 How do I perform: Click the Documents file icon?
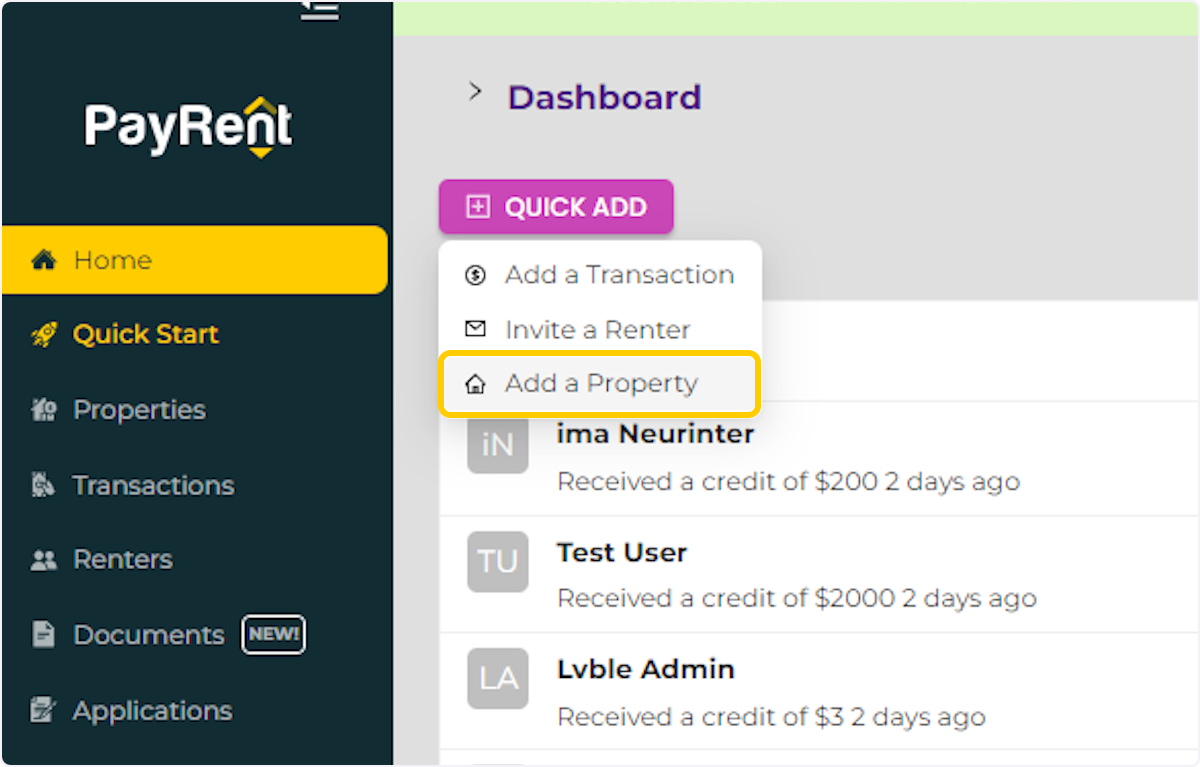pyautogui.click(x=44, y=634)
